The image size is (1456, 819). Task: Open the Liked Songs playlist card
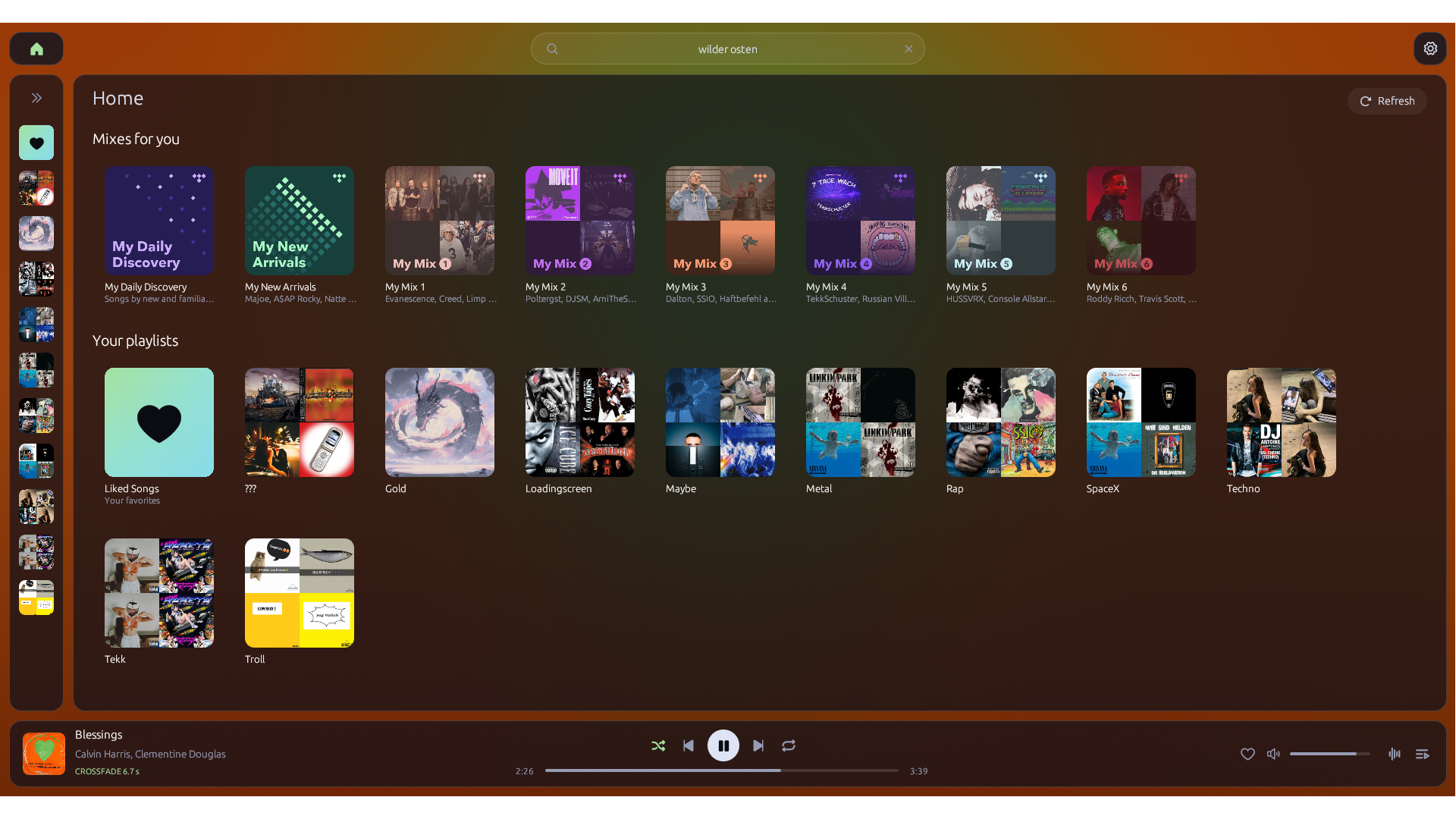point(159,422)
